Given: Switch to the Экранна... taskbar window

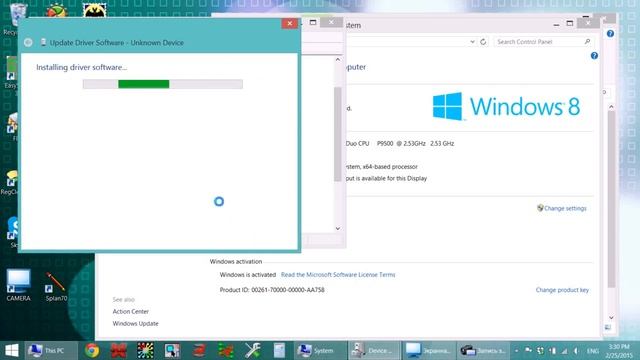Looking at the screenshot, I should point(428,351).
